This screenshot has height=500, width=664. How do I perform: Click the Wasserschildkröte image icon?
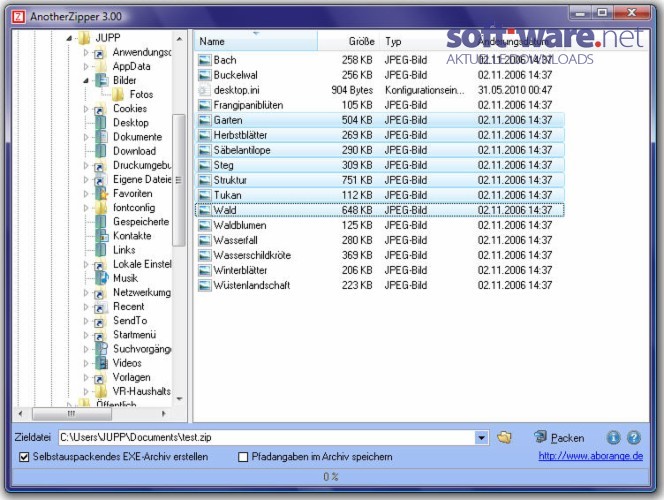pos(205,255)
